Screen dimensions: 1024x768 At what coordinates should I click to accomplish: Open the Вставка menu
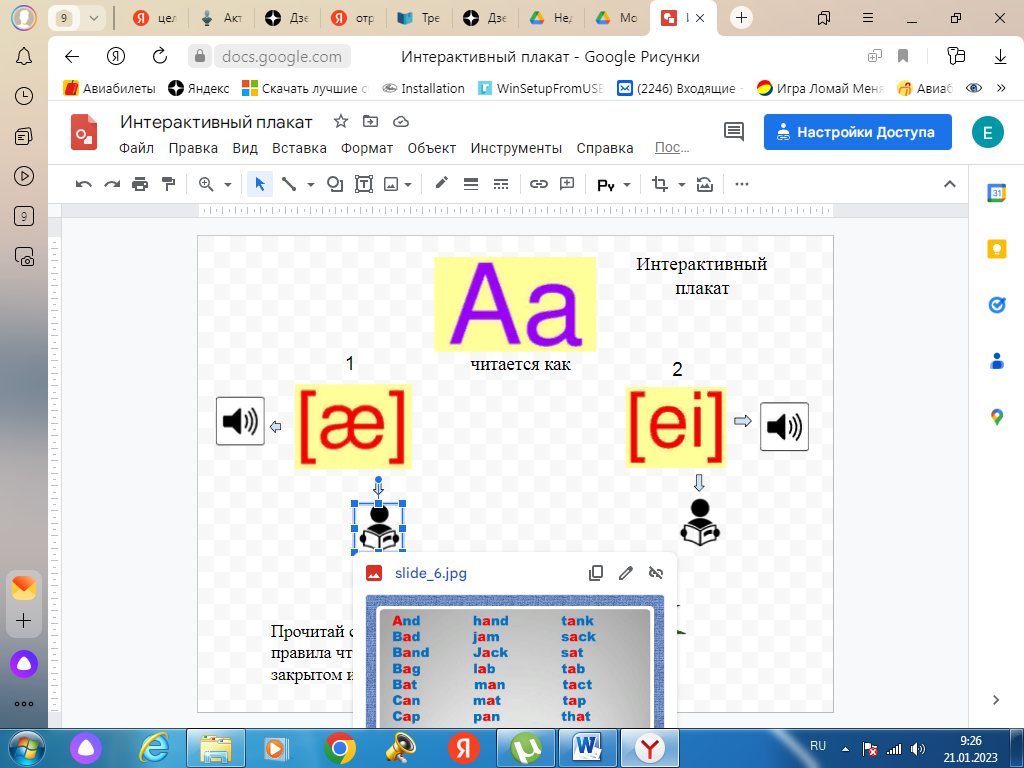coord(299,148)
